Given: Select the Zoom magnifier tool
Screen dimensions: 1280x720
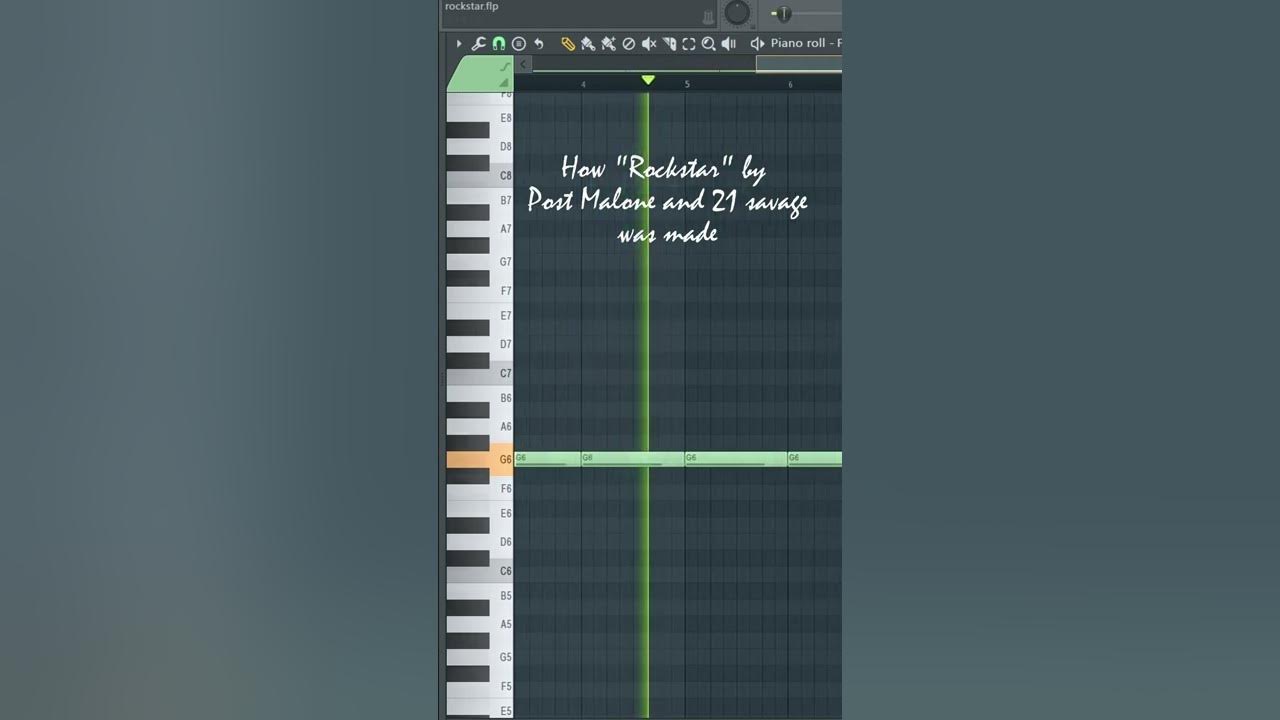Looking at the screenshot, I should pyautogui.click(x=708, y=43).
